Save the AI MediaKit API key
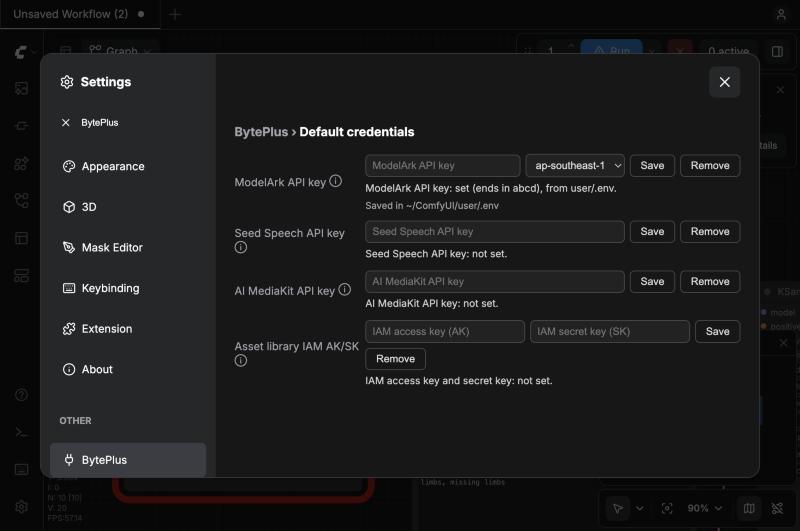Image resolution: width=800 pixels, height=531 pixels. (652, 282)
